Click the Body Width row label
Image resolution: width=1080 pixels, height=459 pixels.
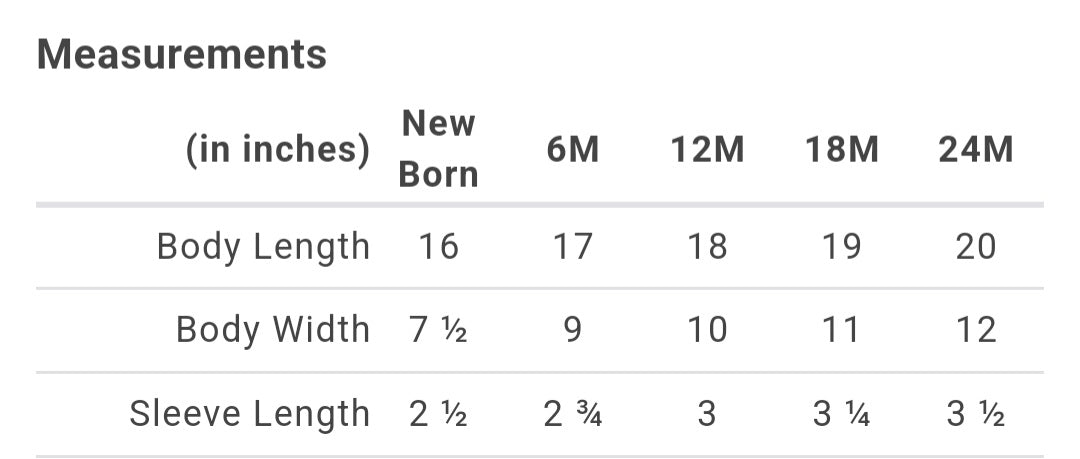[273, 329]
